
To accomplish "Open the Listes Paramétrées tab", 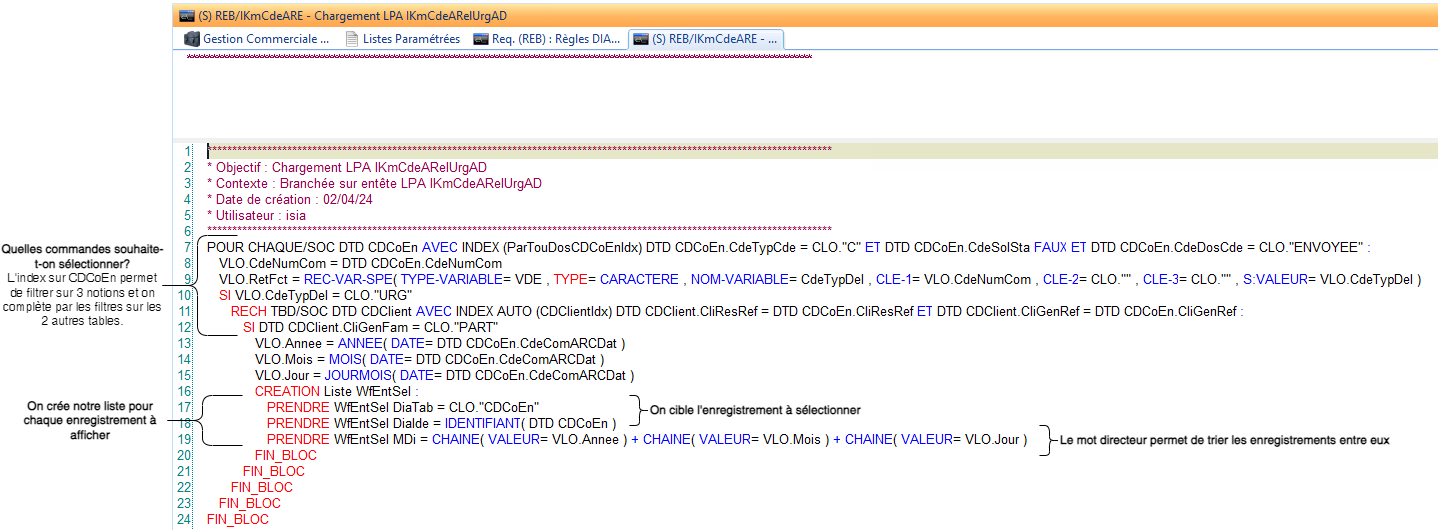I will coord(410,39).
